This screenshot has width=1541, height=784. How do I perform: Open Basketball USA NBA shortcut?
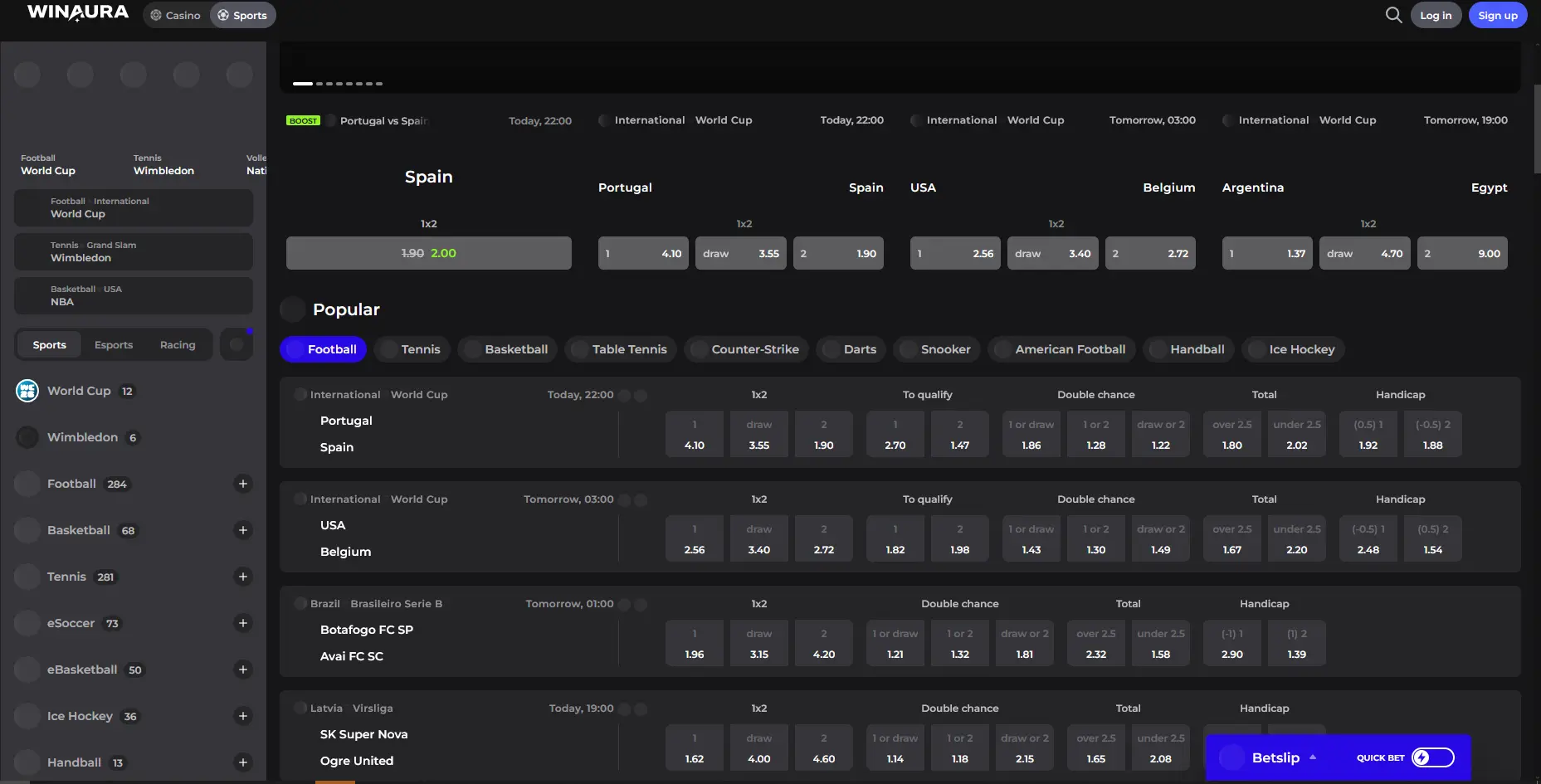[x=134, y=295]
